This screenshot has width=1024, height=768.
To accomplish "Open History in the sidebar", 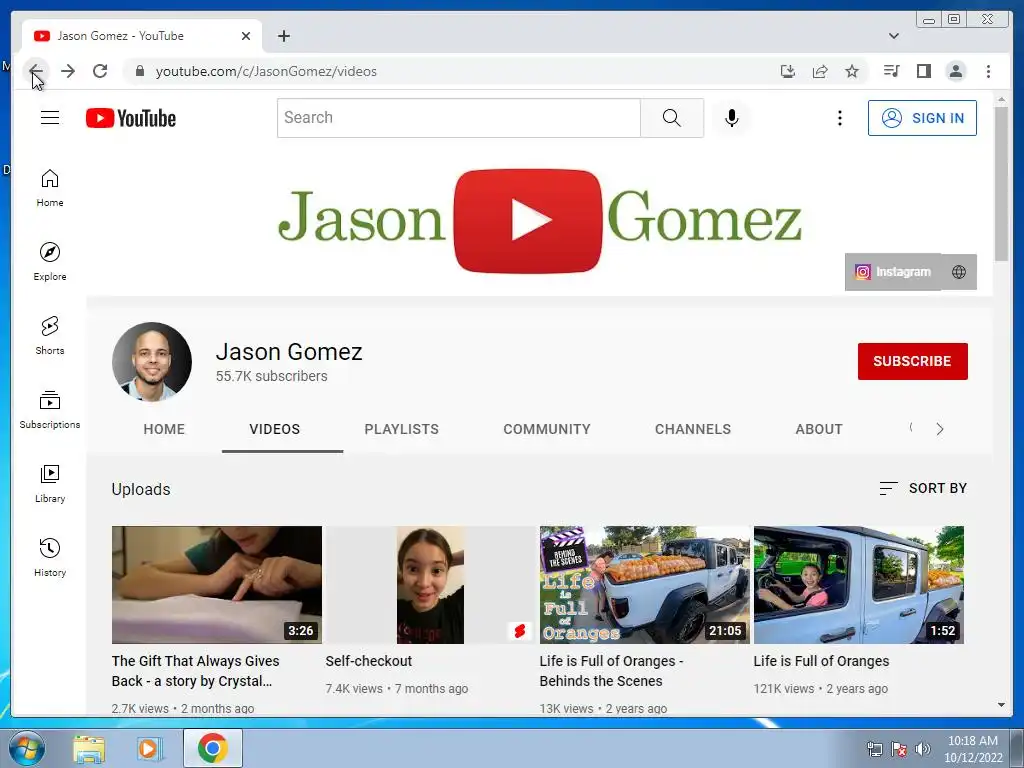I will coord(50,558).
